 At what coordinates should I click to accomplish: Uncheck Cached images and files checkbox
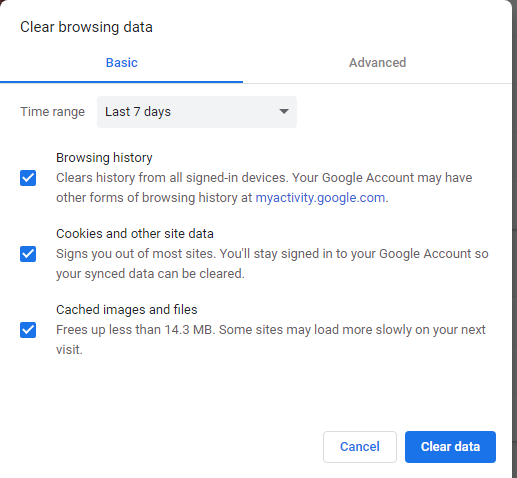(x=28, y=330)
